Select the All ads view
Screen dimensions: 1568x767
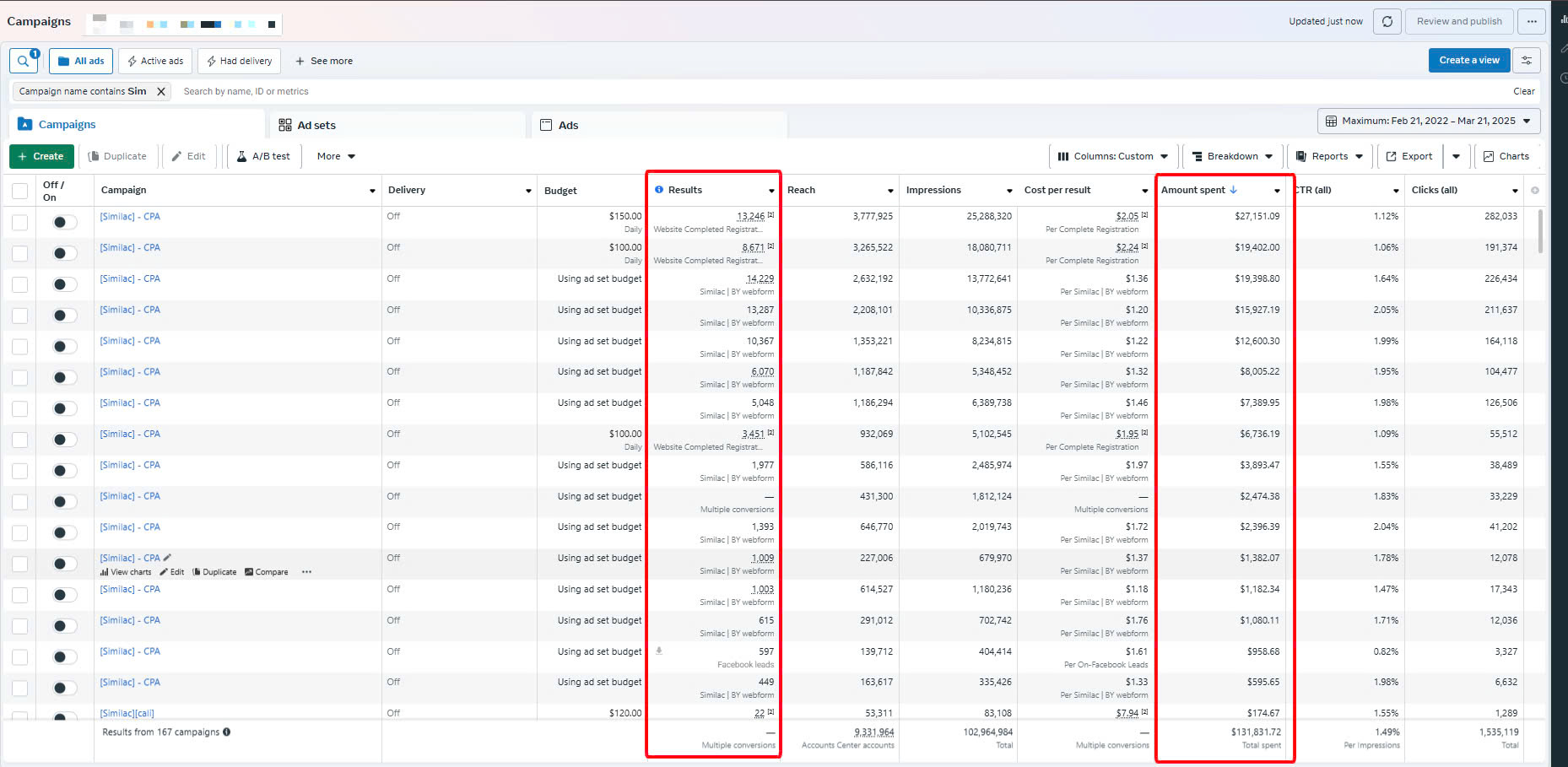click(x=81, y=61)
